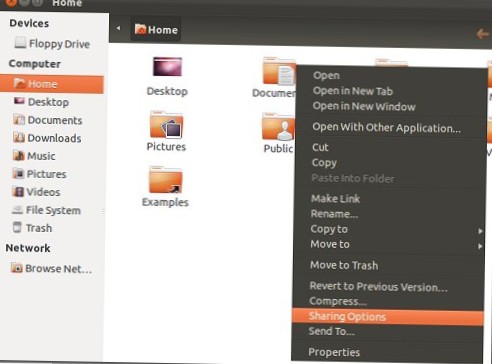492x364 pixels.
Task: Click the Pictures sidebar folder icon
Action: 18,173
